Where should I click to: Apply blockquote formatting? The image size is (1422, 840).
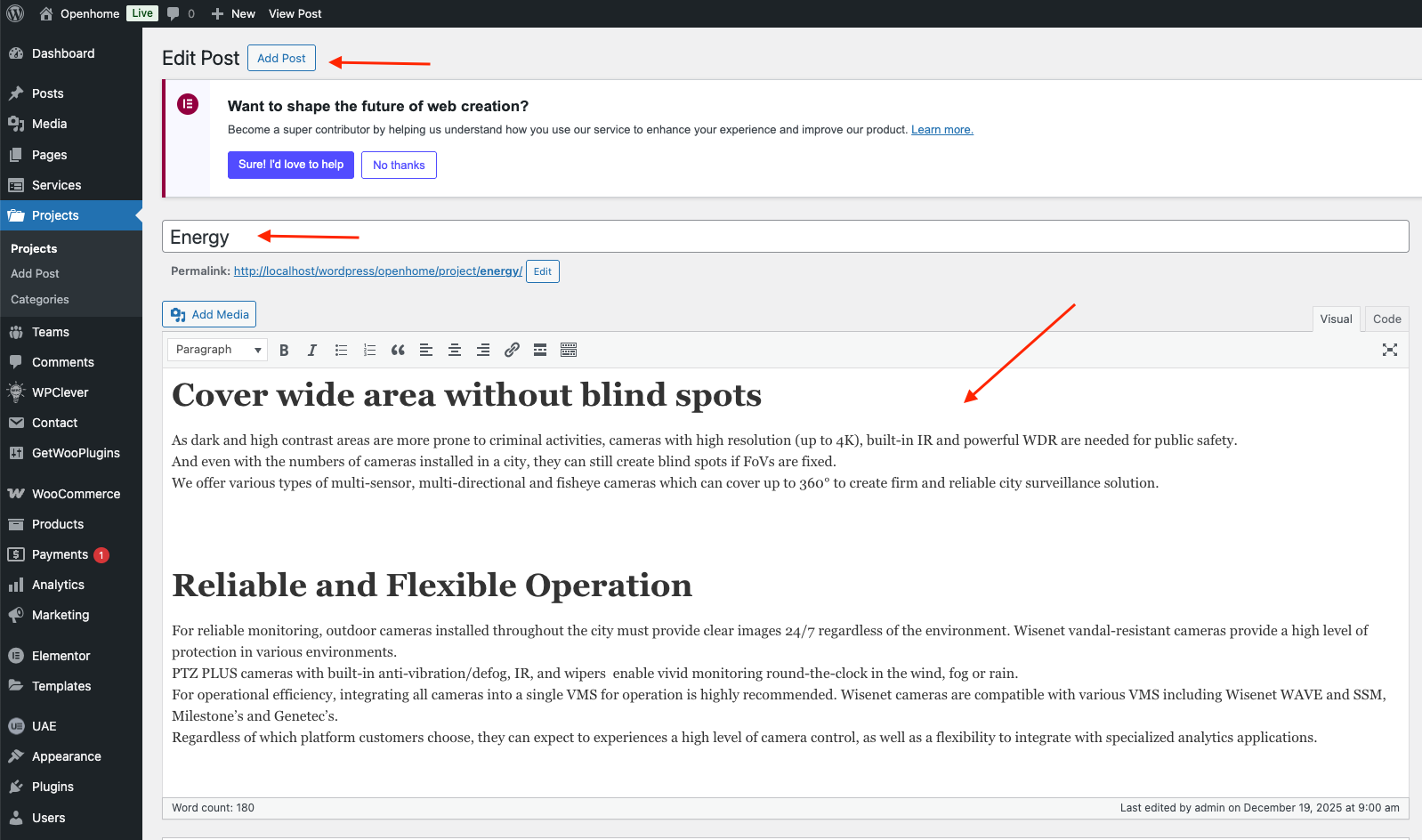(398, 351)
